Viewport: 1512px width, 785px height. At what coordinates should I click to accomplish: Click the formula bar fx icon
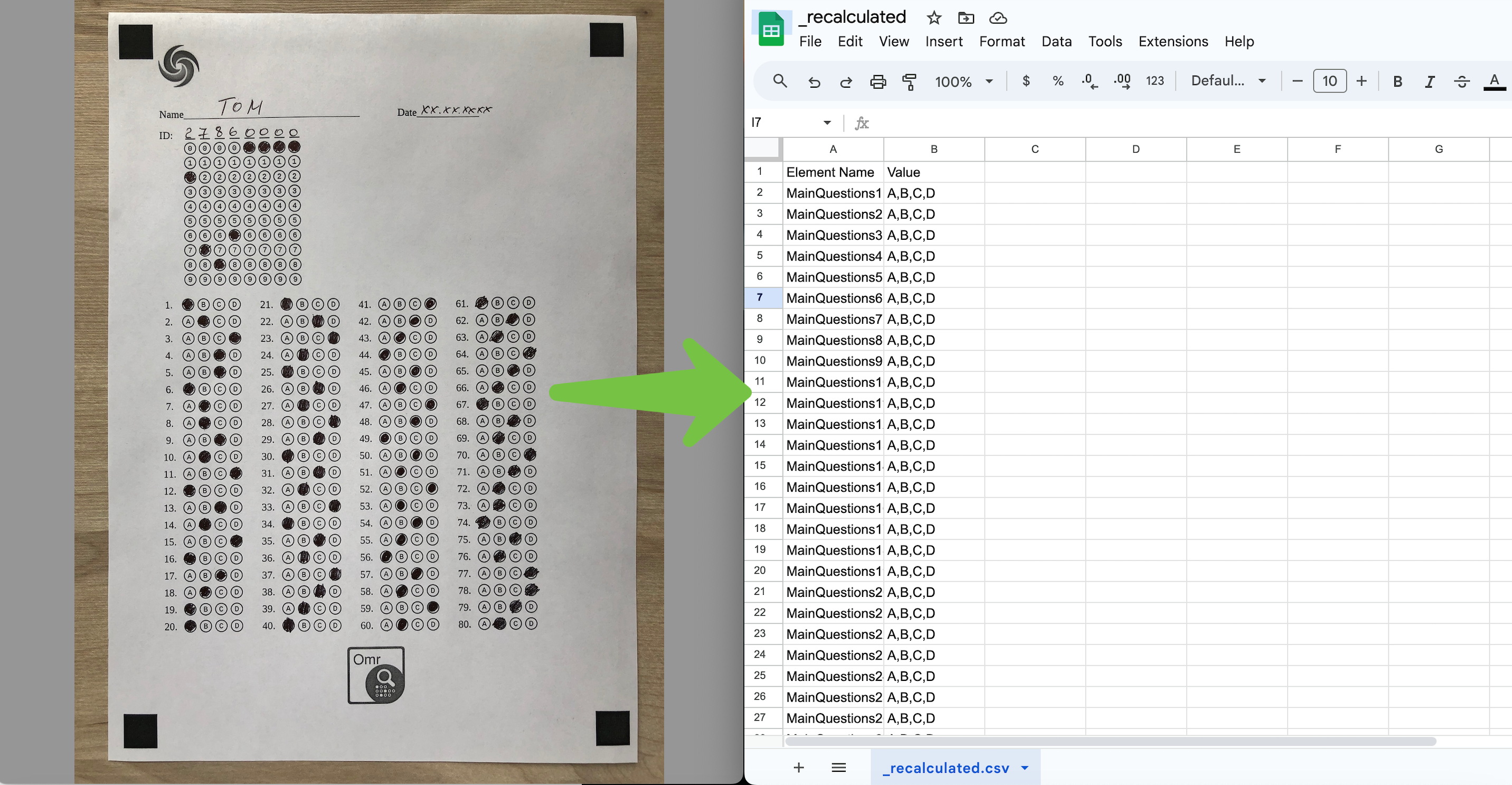click(862, 123)
